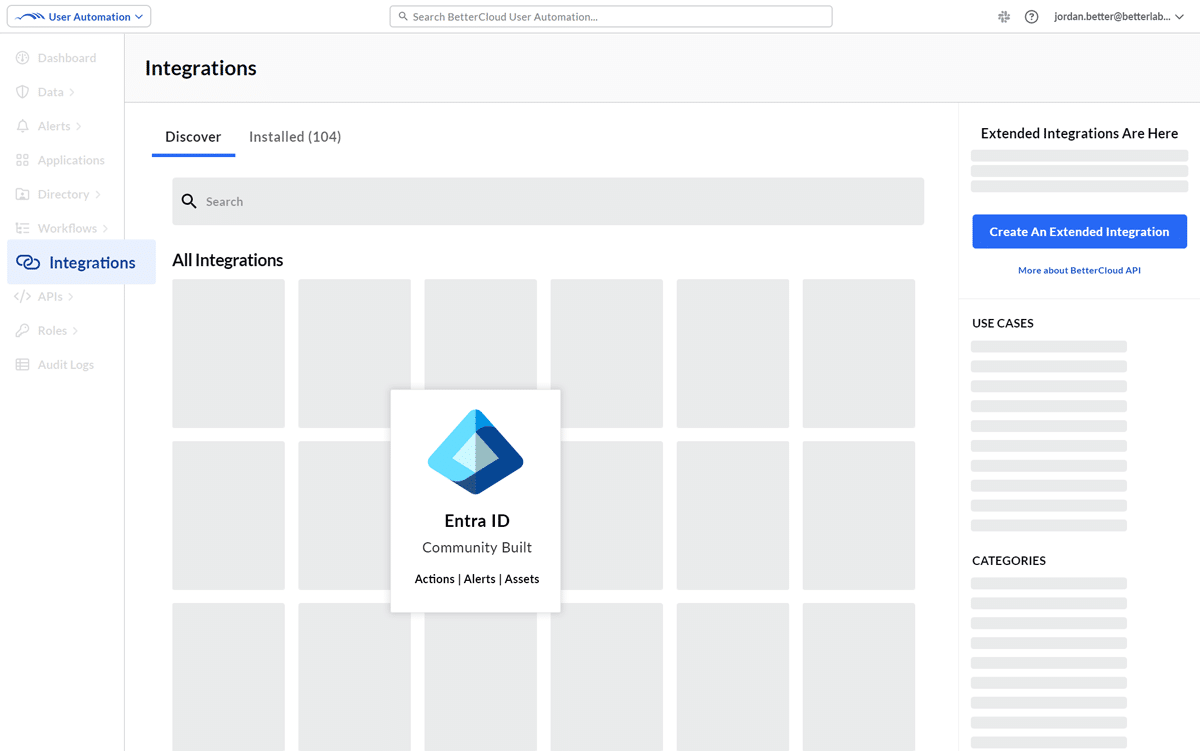1200x751 pixels.
Task: Click the Dashboard sidebar icon
Action: point(22,58)
